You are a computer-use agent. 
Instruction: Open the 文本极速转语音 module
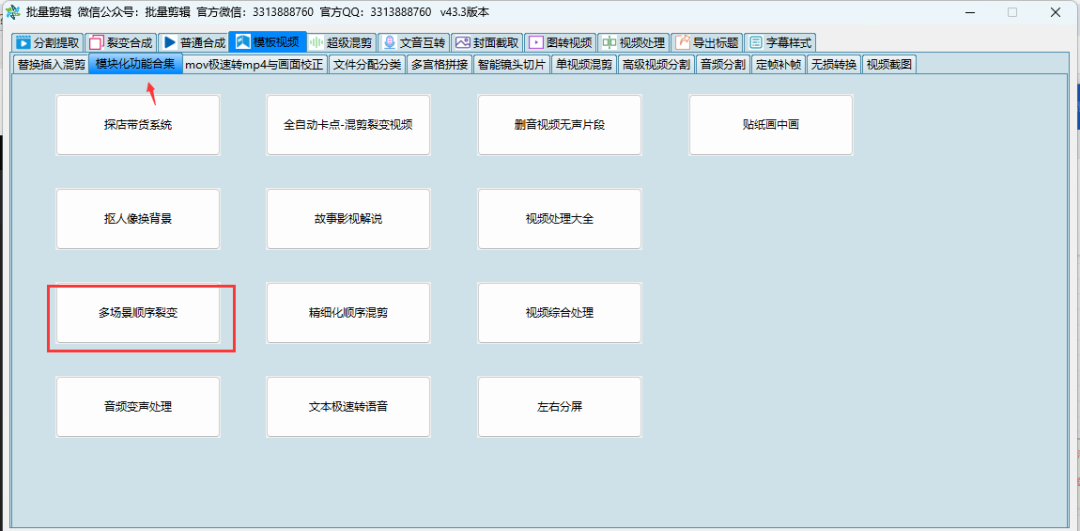[348, 407]
